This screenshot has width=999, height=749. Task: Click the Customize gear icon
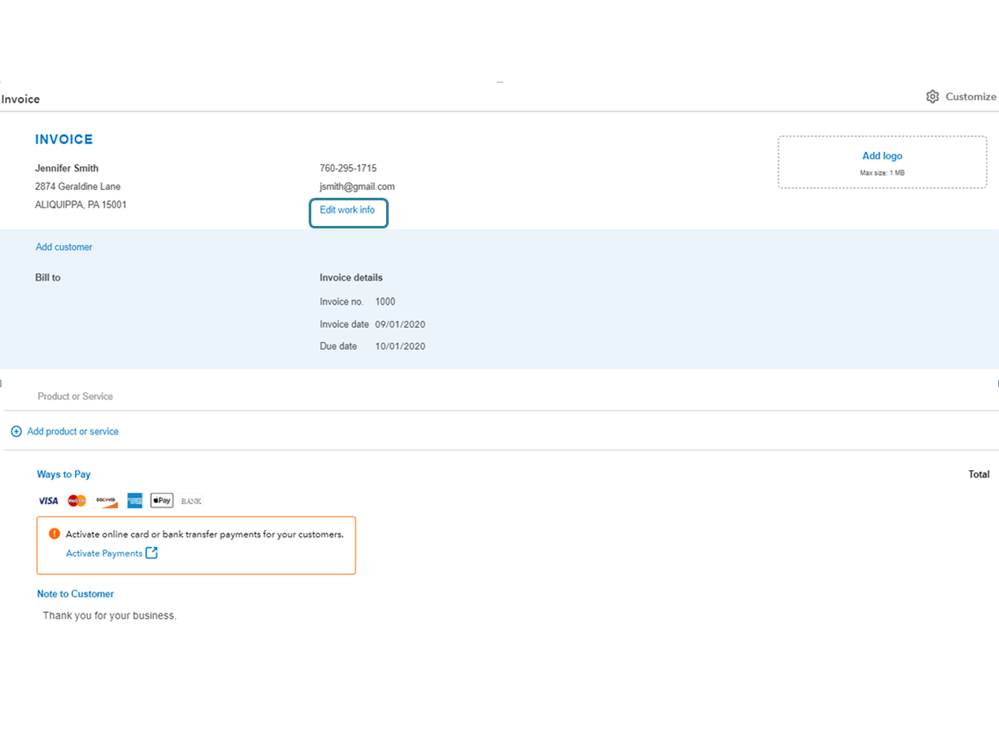[932, 97]
